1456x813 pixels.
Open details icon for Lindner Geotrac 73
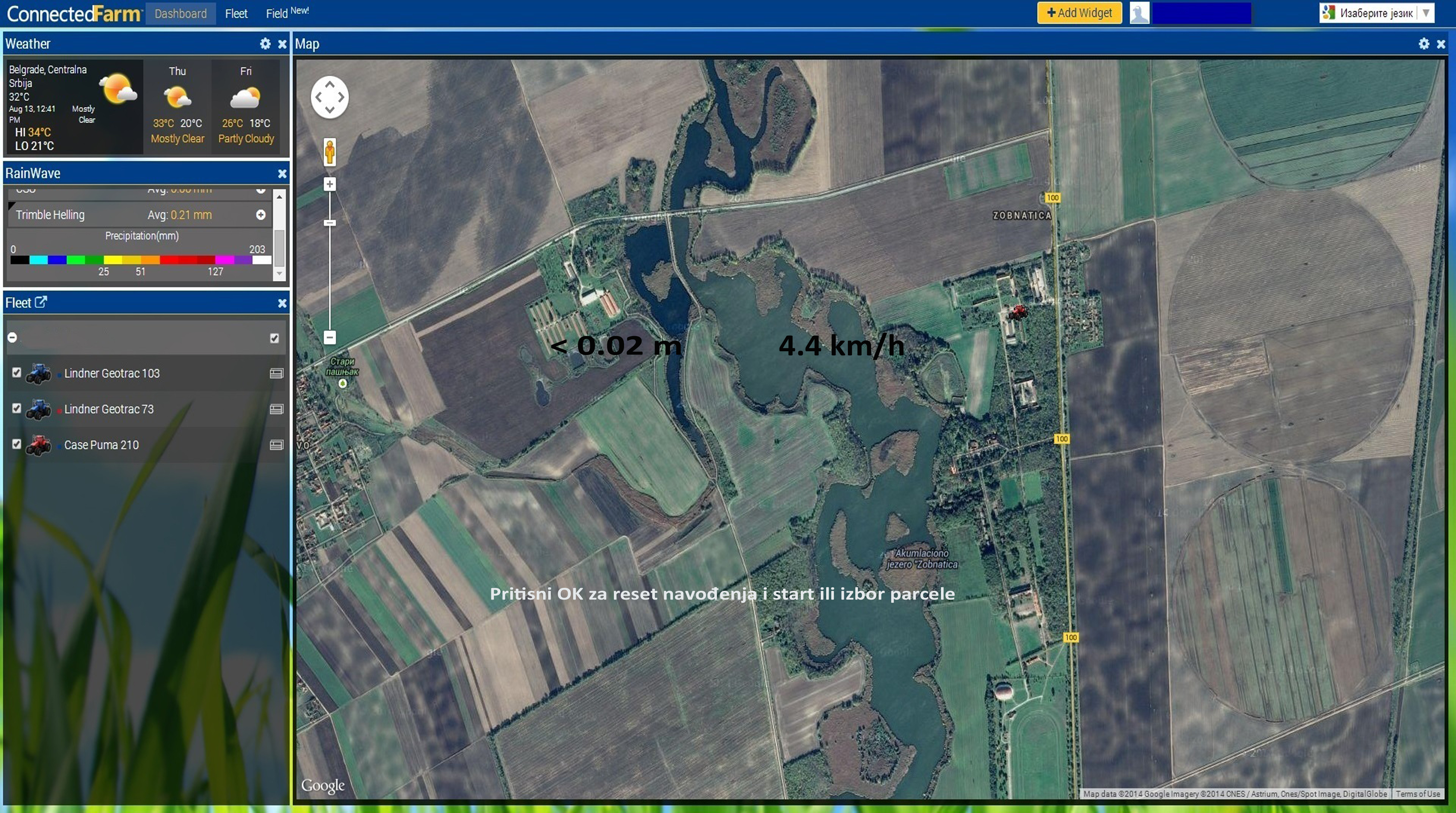coord(276,409)
